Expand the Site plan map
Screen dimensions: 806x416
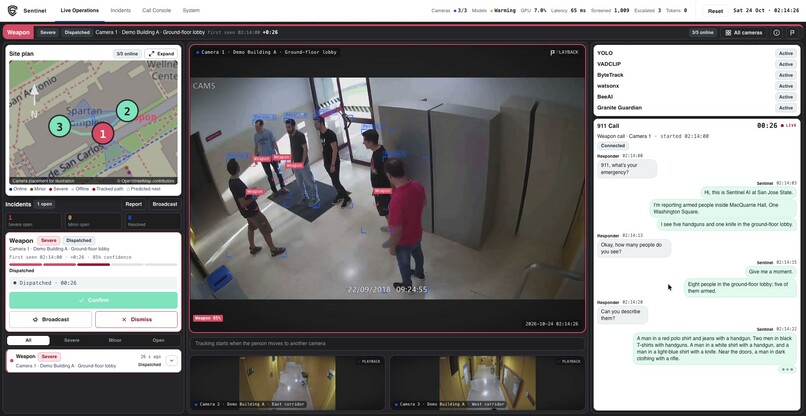coord(161,53)
